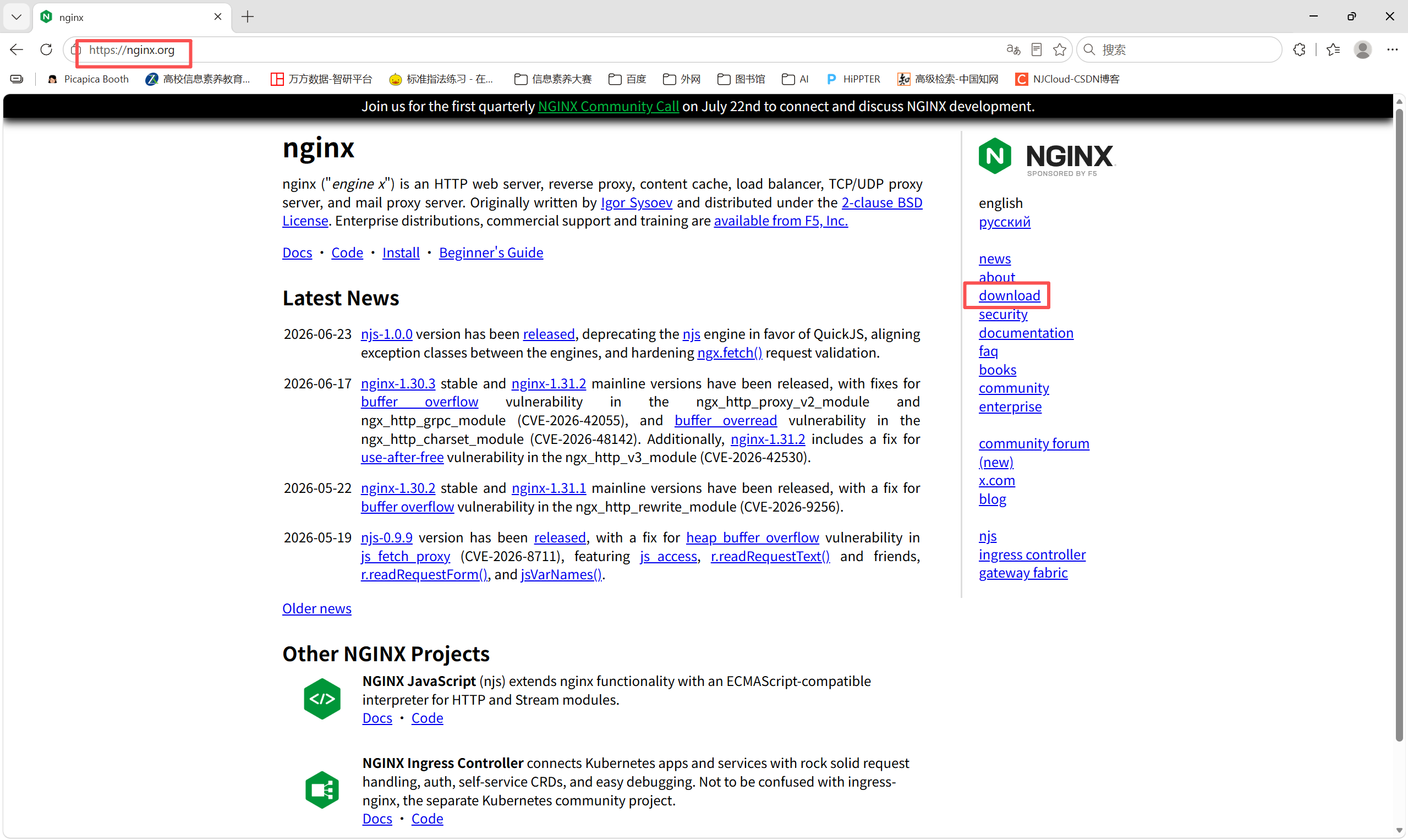Open the blog sidebar link
Viewport: 1408px width, 840px height.
(993, 499)
